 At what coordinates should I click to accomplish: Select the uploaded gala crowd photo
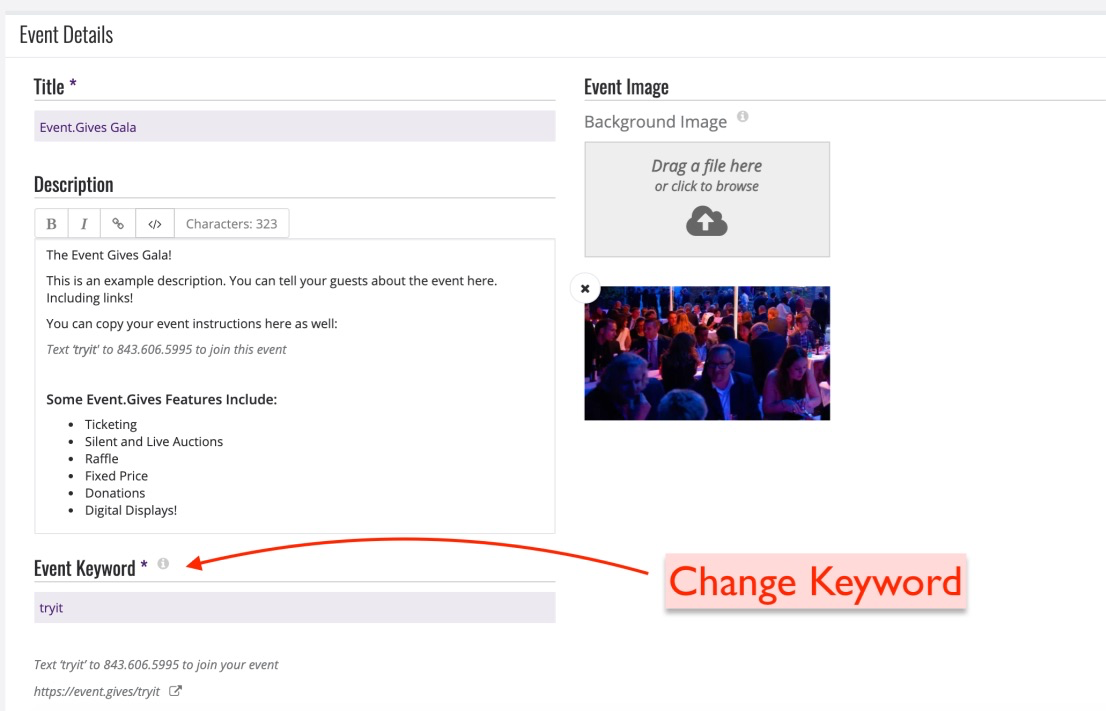(707, 353)
